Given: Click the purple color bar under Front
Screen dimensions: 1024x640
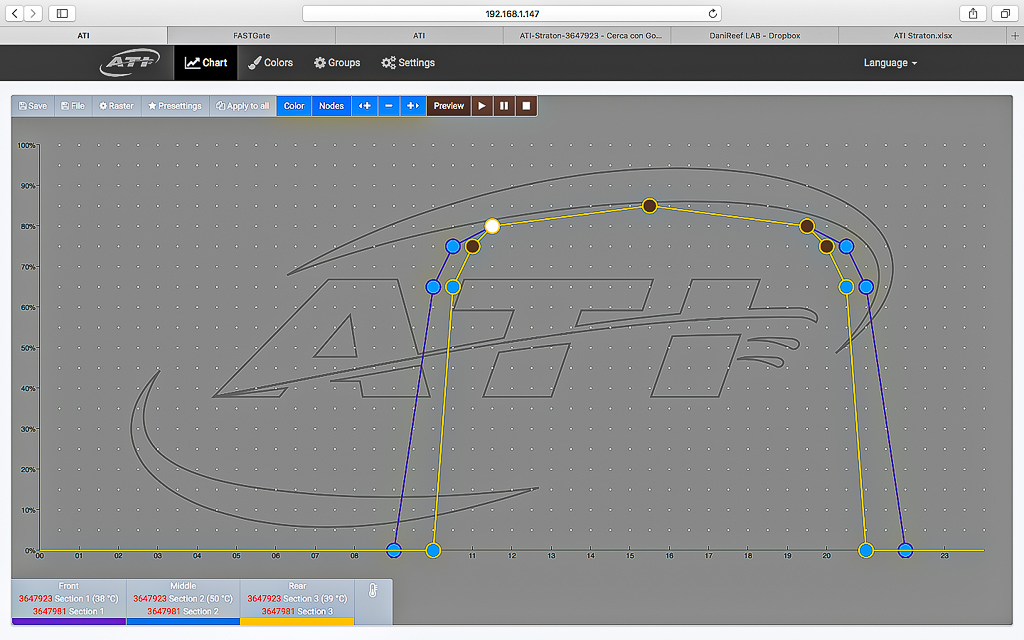Looking at the screenshot, I should tap(69, 622).
